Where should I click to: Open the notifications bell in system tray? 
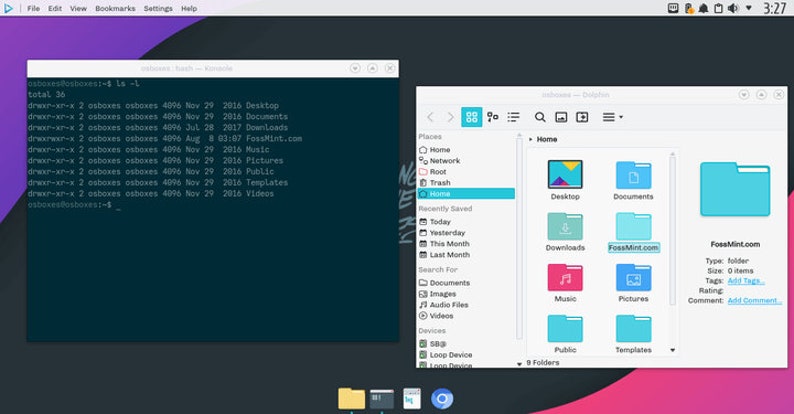[x=703, y=9]
